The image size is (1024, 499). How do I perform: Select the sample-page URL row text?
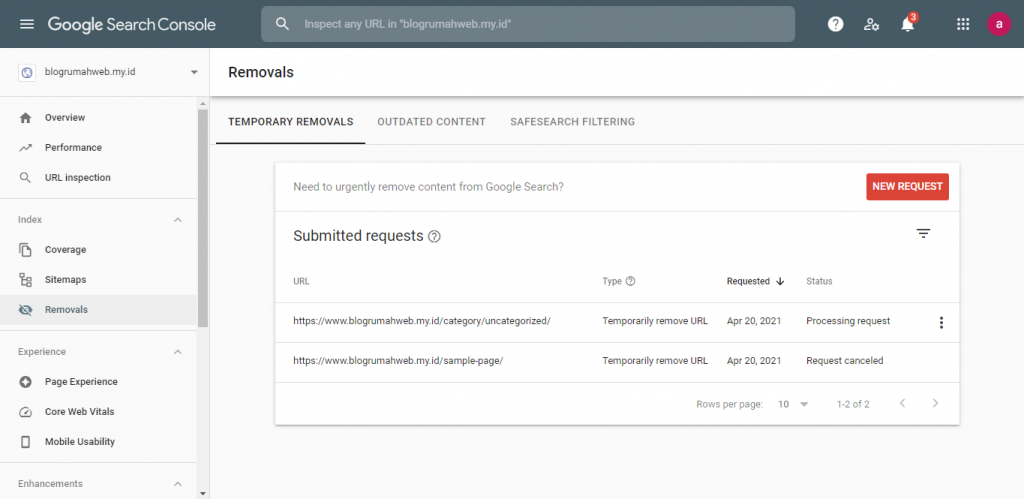pyautogui.click(x=398, y=361)
